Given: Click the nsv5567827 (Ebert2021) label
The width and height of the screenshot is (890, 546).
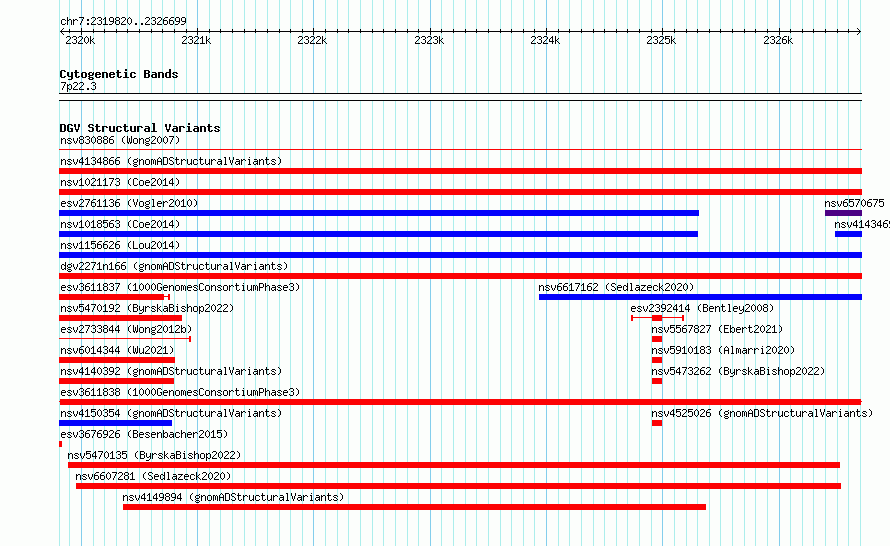Looking at the screenshot, I should point(717,329).
